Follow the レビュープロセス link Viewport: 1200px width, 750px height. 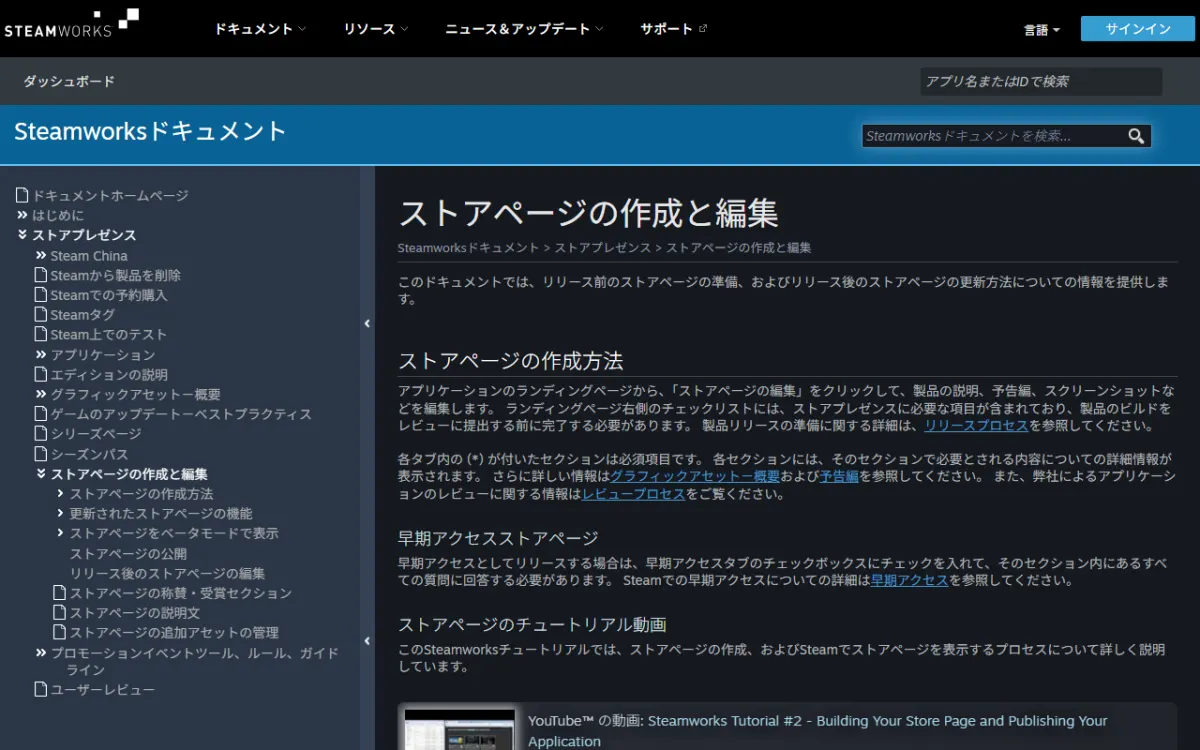[633, 494]
